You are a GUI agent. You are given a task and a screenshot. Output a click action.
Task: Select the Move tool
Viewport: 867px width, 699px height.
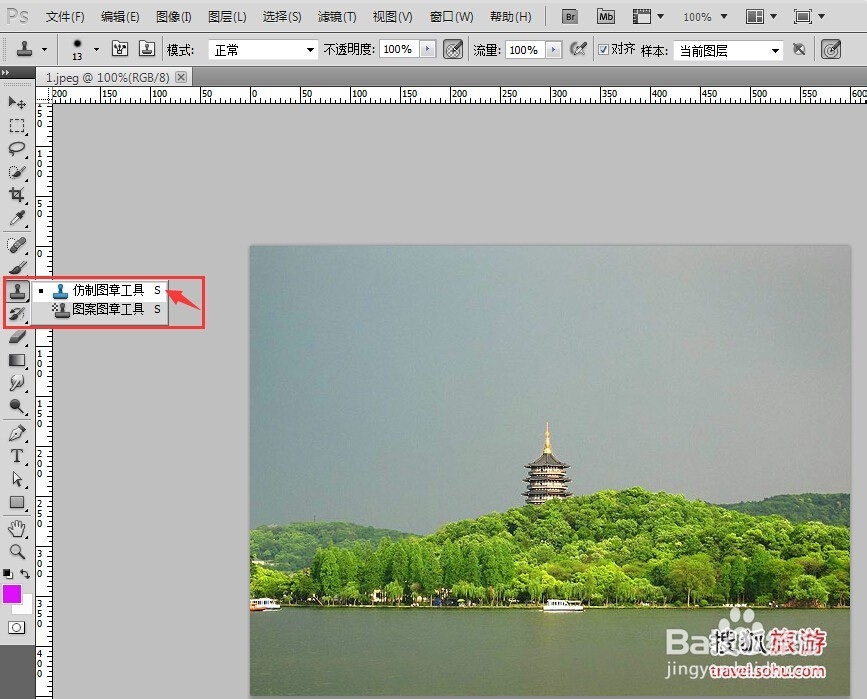(17, 102)
